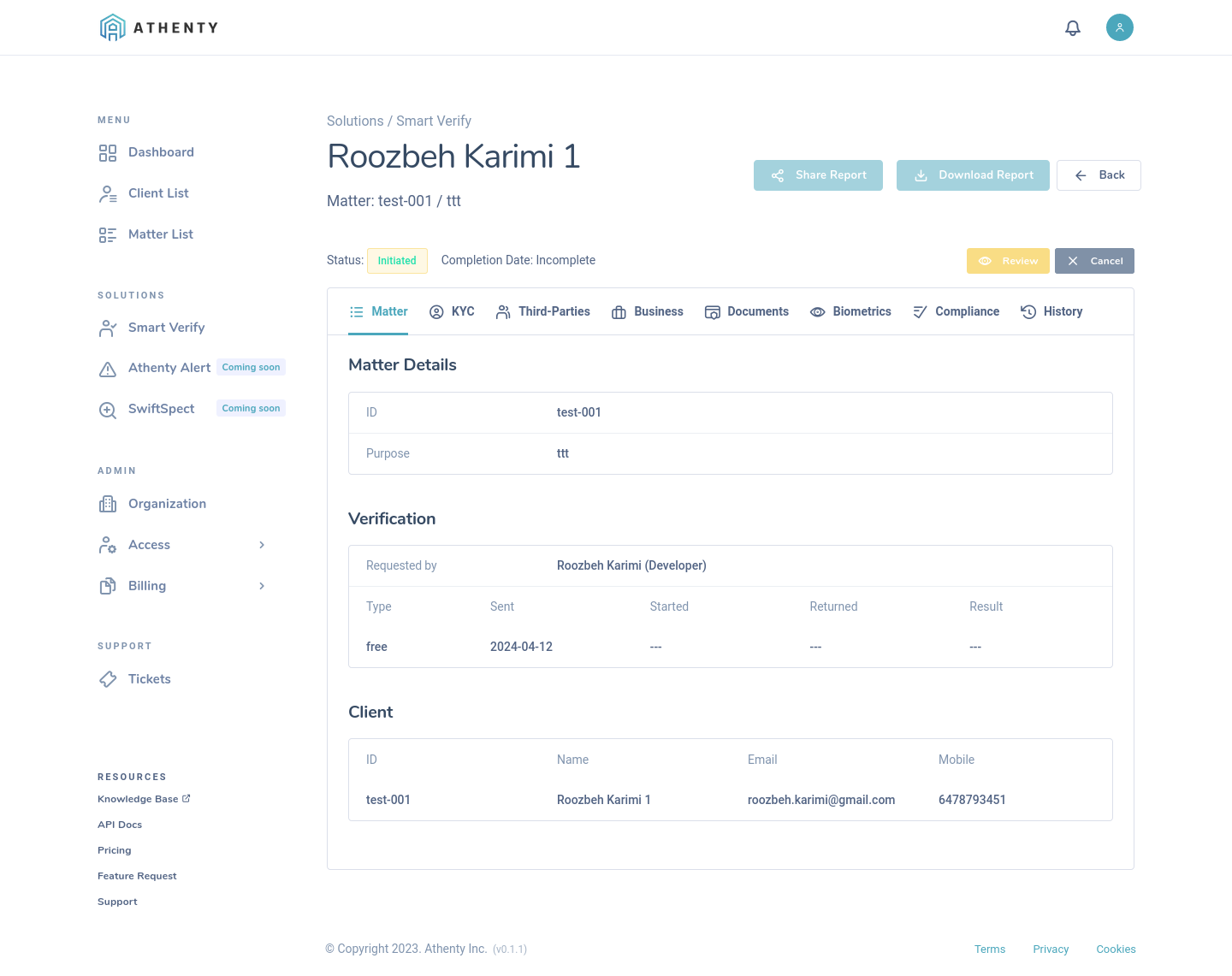Click the Billing document icon
Viewport: 1232px width, 976px height.
(108, 586)
